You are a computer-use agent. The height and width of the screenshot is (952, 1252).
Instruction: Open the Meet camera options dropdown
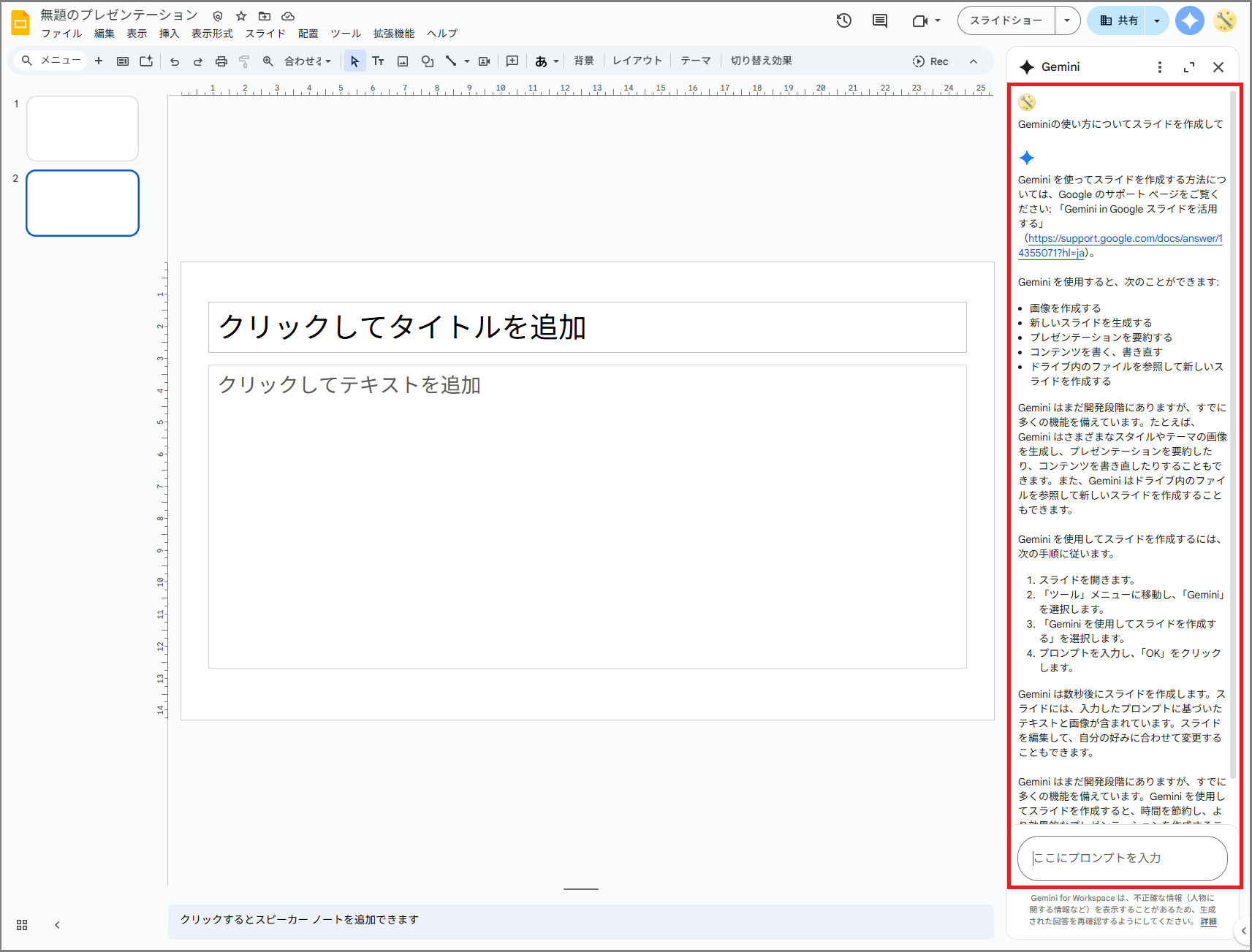pos(938,20)
